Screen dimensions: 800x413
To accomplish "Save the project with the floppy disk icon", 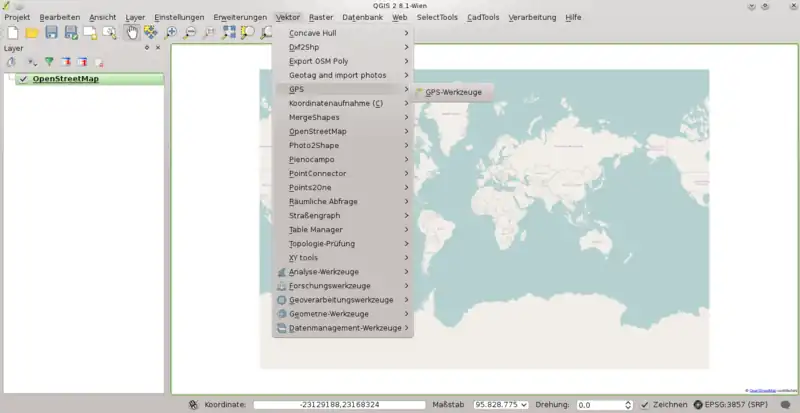I will (x=51, y=33).
